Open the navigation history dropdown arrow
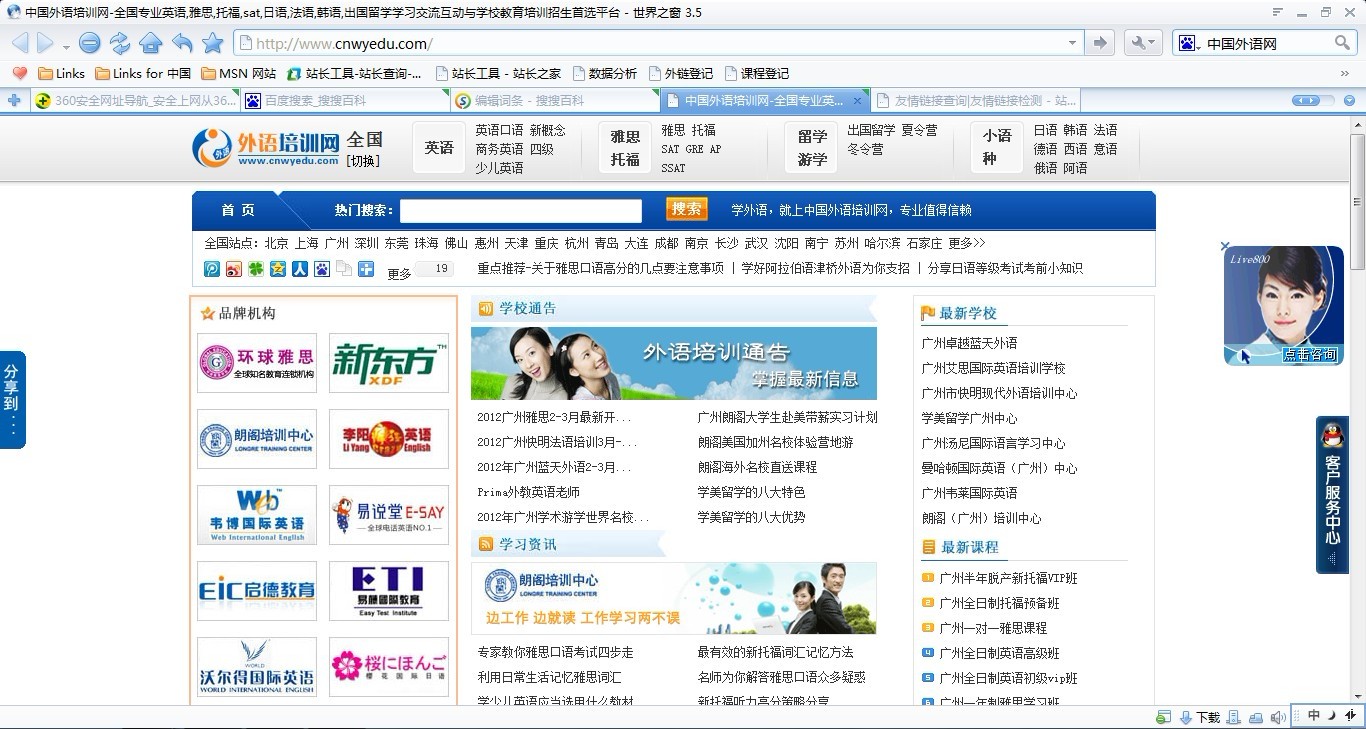The image size is (1366, 729). tap(66, 45)
